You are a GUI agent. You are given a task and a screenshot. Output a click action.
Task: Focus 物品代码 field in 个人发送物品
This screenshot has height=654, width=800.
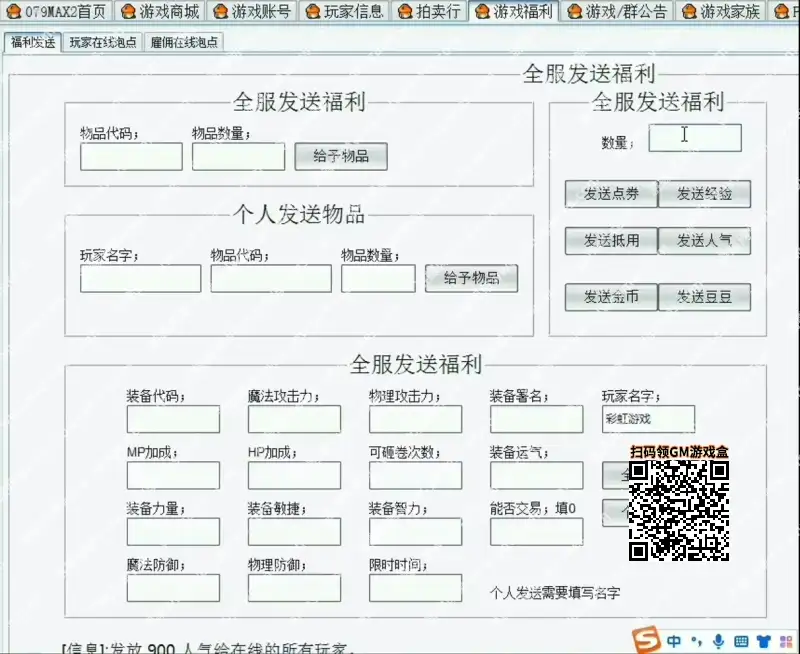click(271, 279)
